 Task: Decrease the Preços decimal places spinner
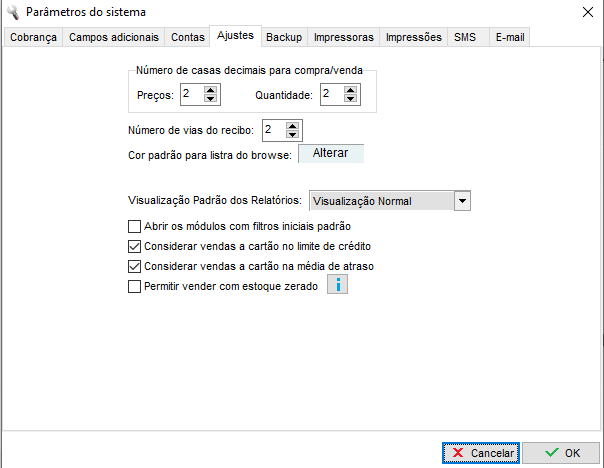point(210,100)
